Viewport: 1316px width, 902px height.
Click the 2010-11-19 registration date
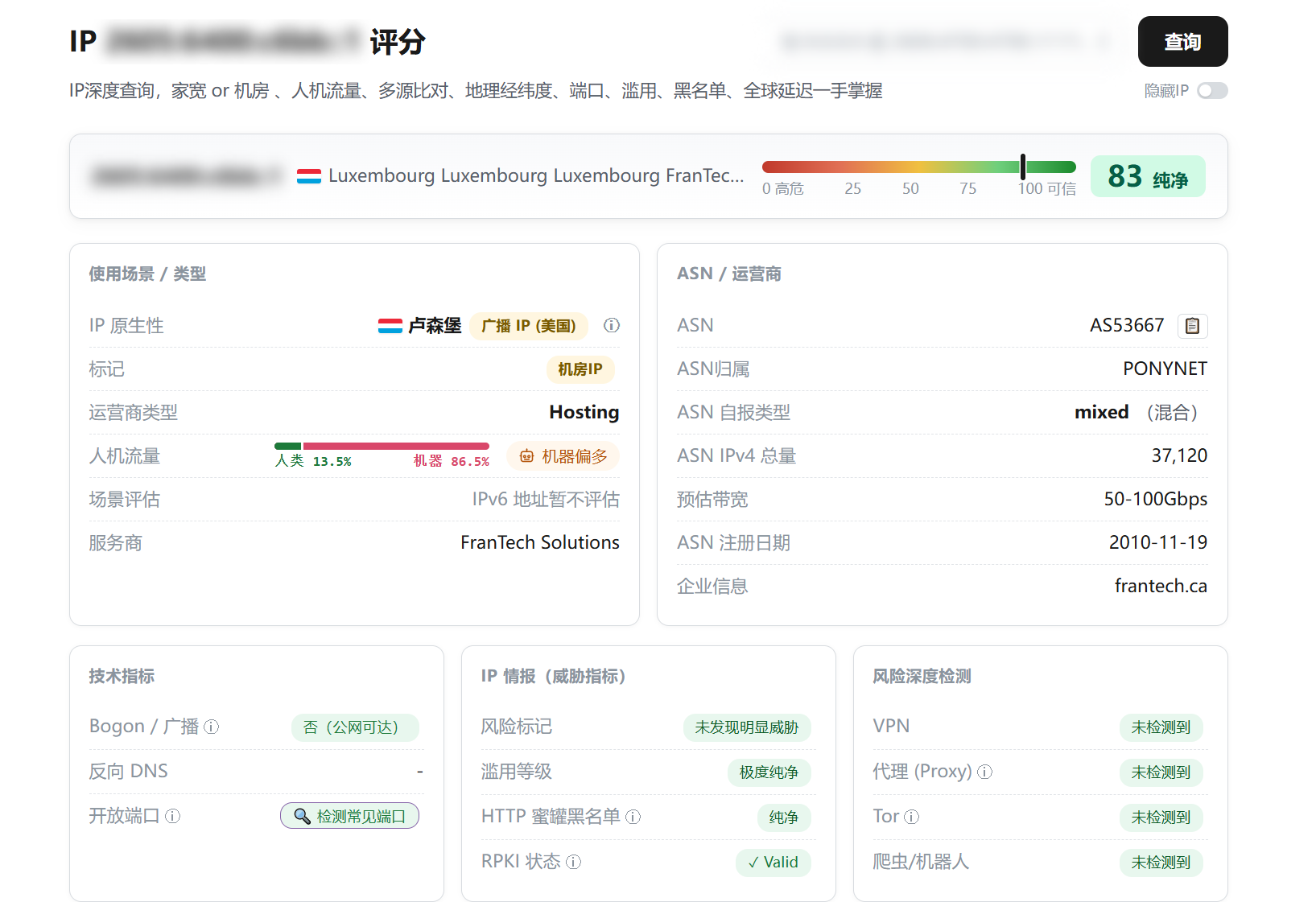[1157, 542]
